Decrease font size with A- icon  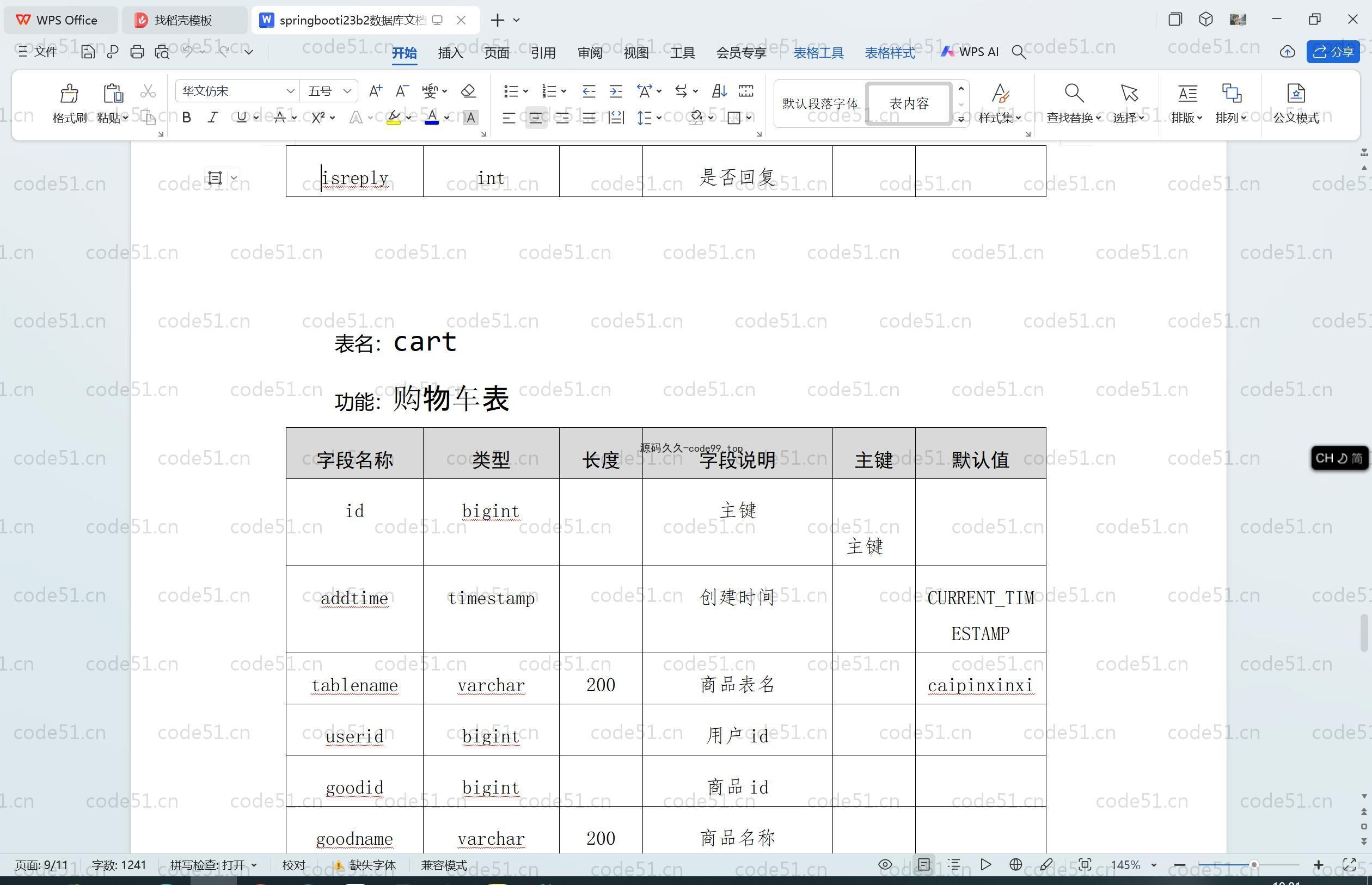coord(402,91)
